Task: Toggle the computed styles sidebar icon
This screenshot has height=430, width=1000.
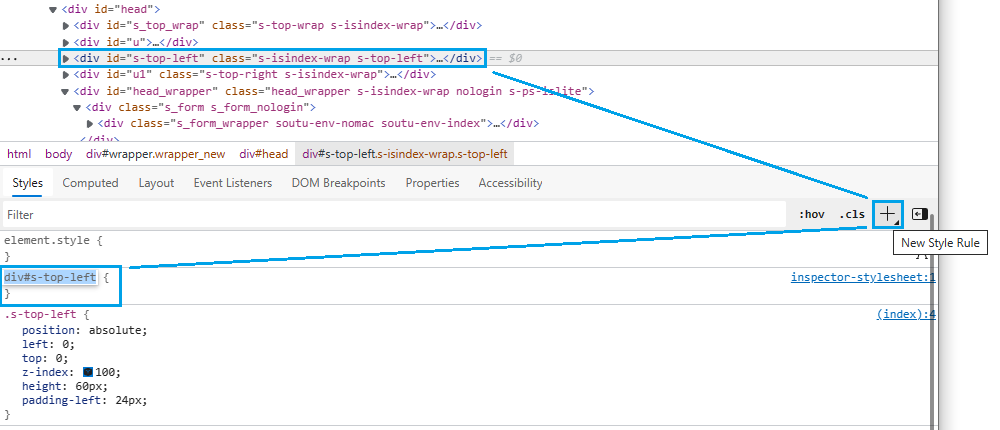Action: pos(920,214)
